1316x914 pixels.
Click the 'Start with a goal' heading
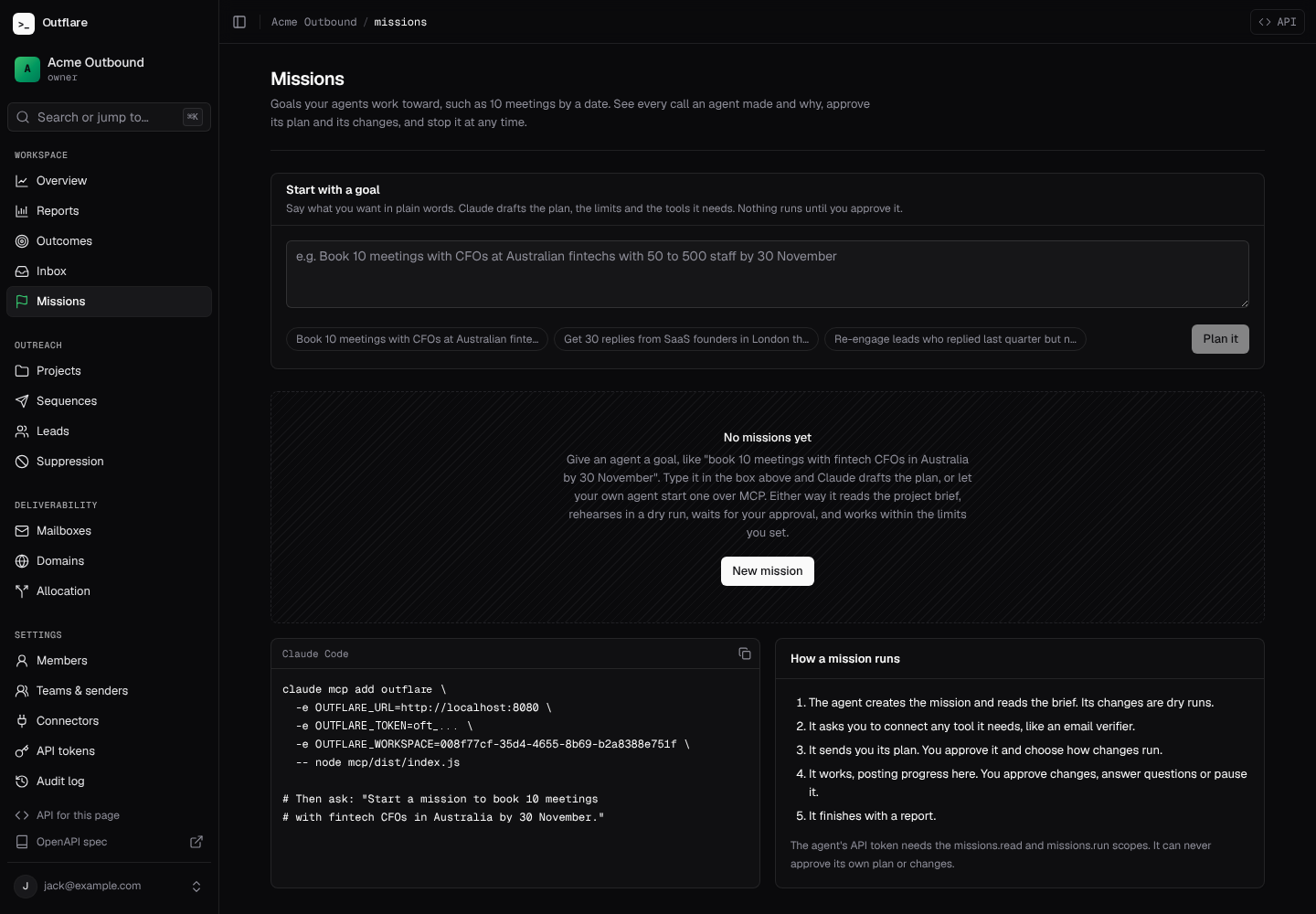tap(333, 190)
